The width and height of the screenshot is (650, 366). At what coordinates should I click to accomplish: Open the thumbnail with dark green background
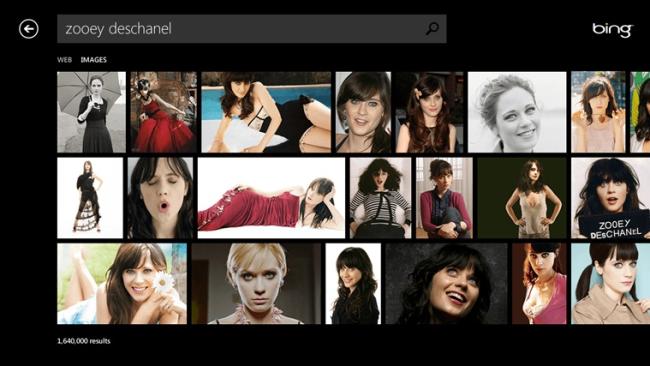522,198
